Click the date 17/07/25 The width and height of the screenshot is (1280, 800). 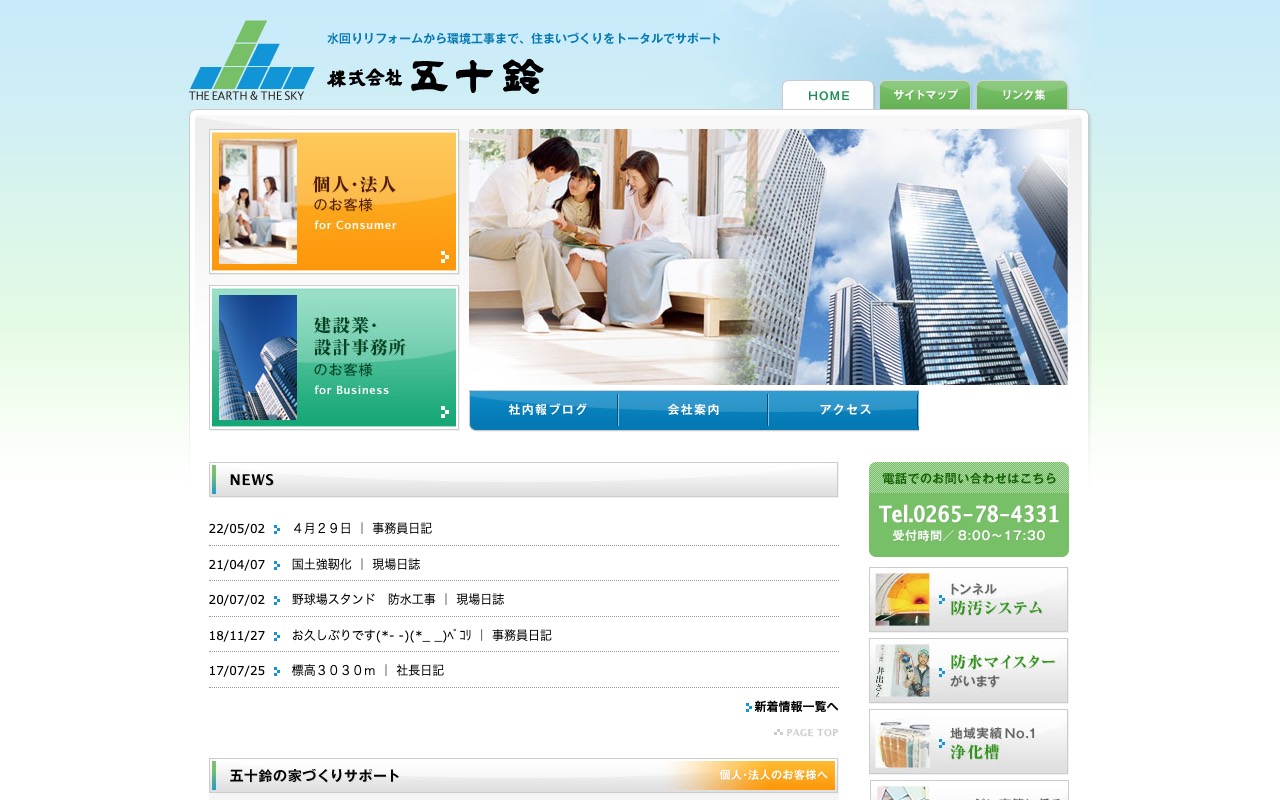(x=237, y=671)
